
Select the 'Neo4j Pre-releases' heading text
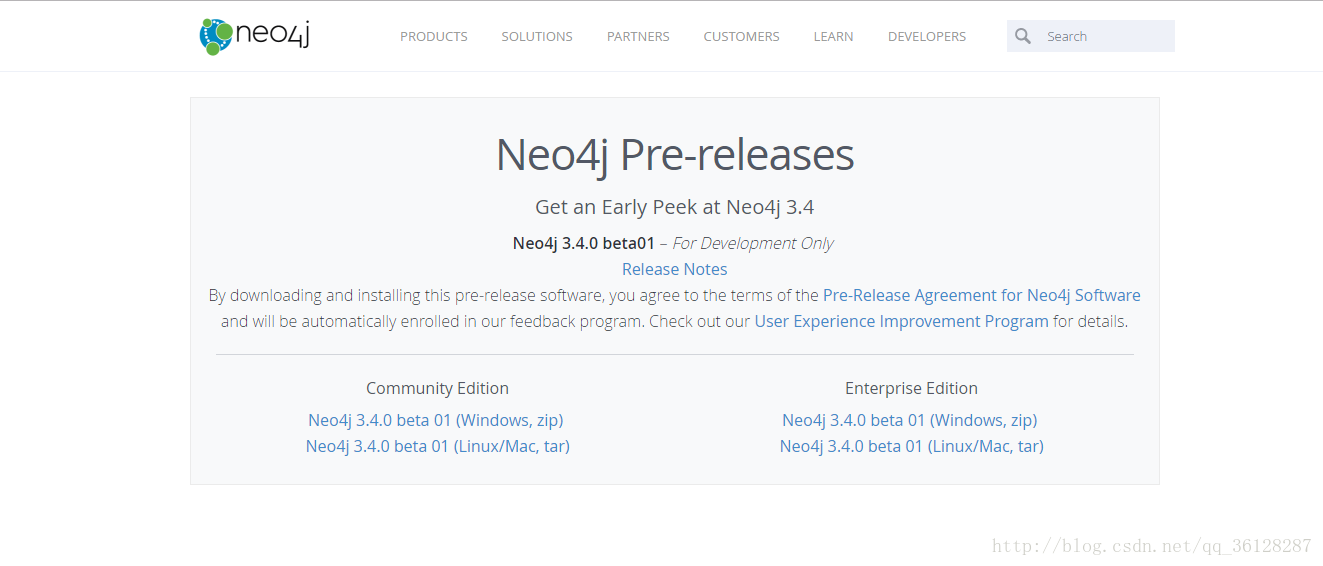pos(675,155)
